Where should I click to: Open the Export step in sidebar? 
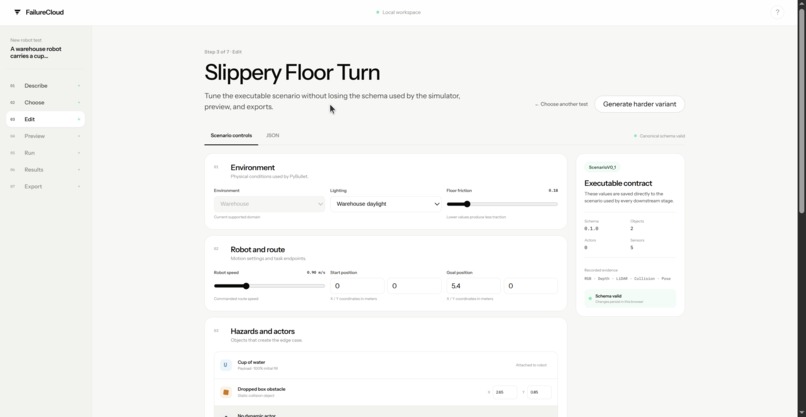[x=45, y=187]
